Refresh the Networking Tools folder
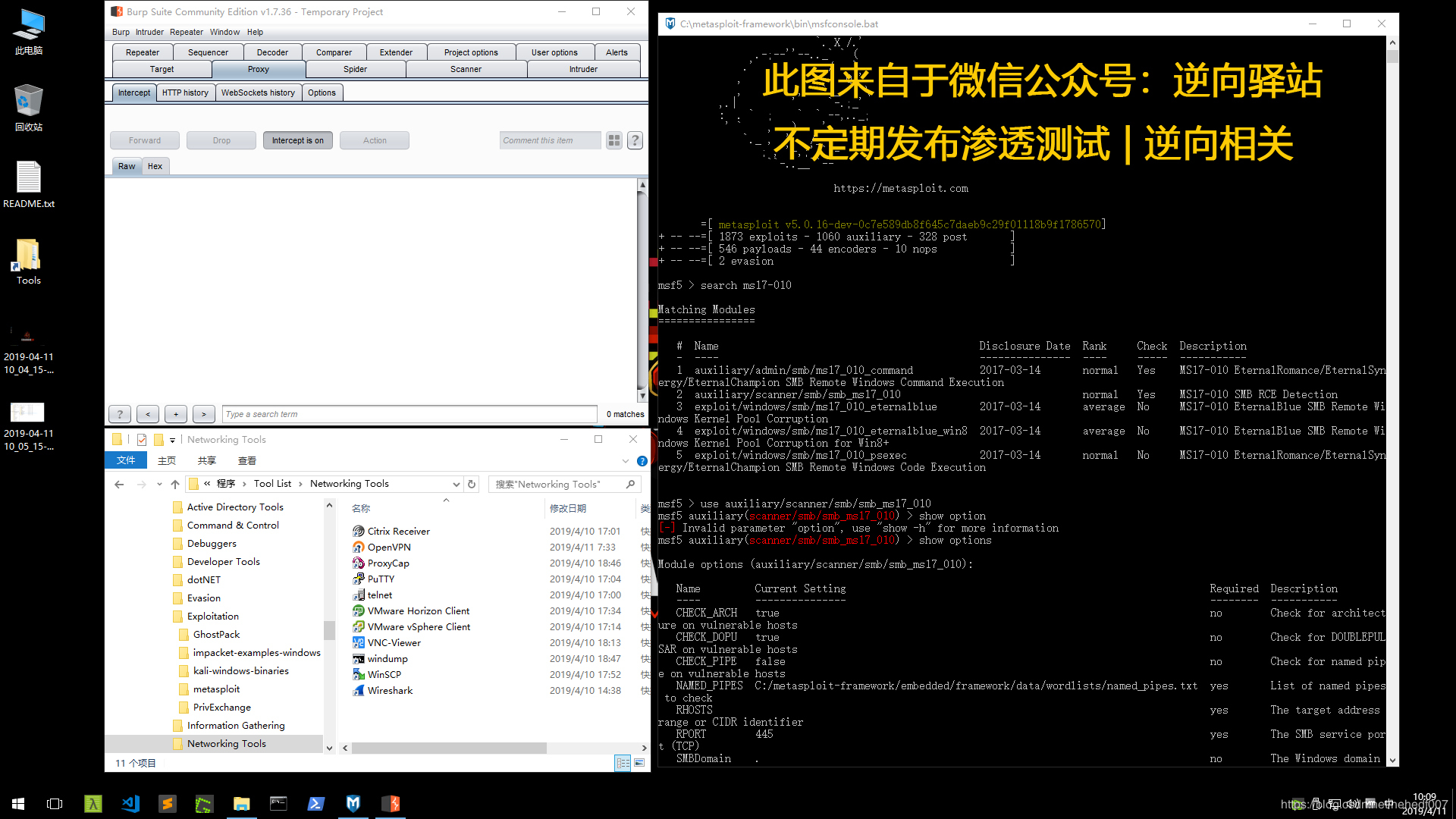This screenshot has height=819, width=1456. pyautogui.click(x=472, y=484)
